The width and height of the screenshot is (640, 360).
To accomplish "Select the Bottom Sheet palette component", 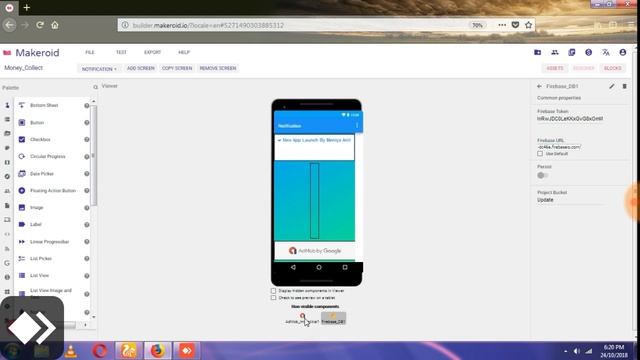I will pos(44,105).
